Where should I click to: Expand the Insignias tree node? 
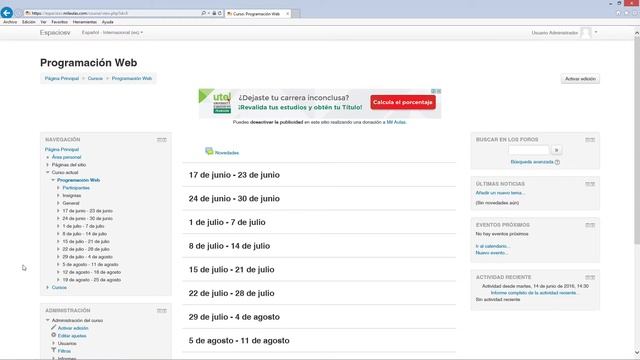(x=58, y=196)
